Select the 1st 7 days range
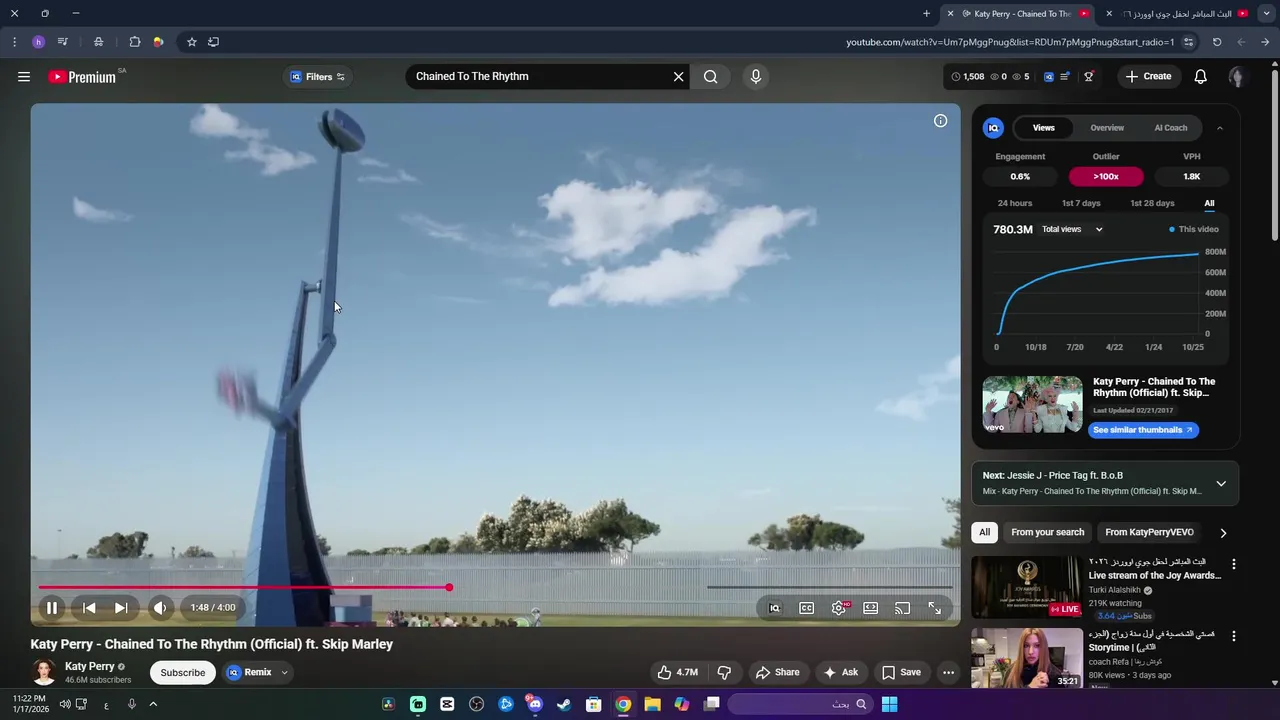Image resolution: width=1280 pixels, height=720 pixels. click(x=1081, y=203)
